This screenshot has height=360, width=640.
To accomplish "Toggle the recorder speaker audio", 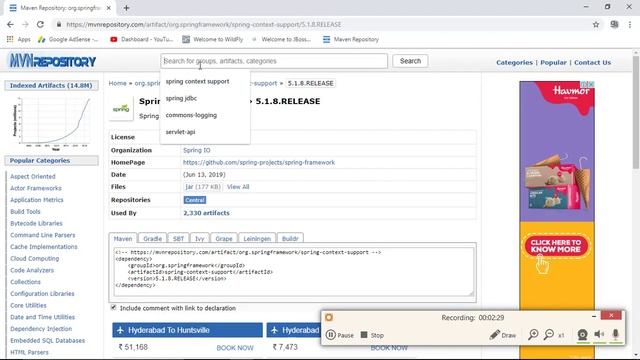I will (x=599, y=334).
